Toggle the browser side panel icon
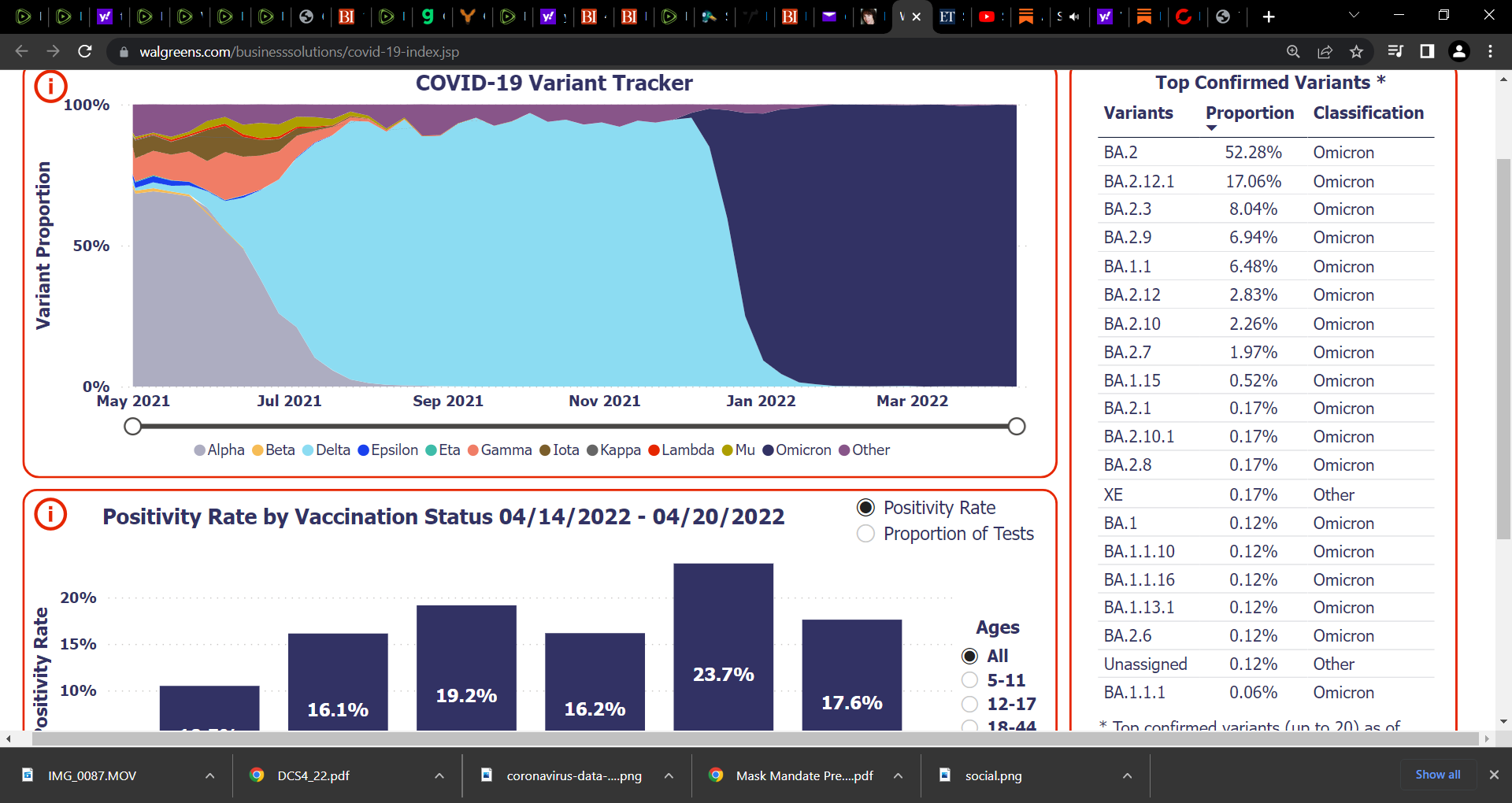This screenshot has height=803, width=1512. coord(1427,51)
